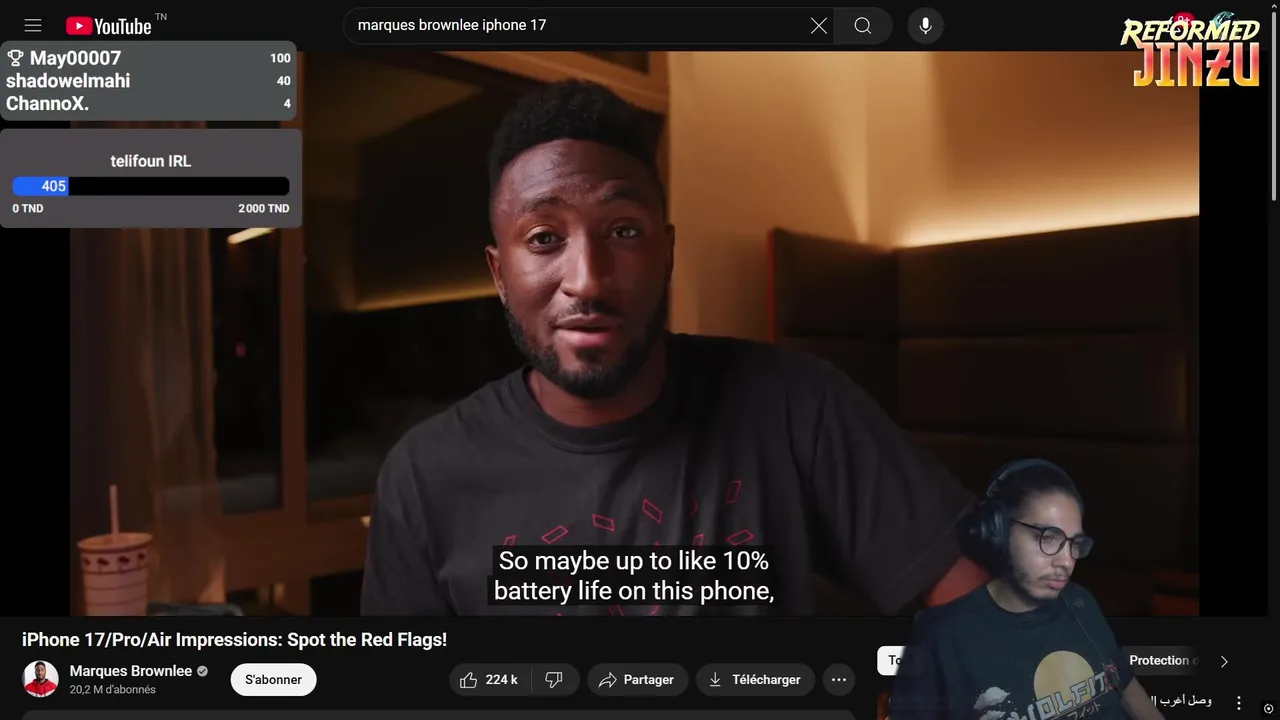Screen dimensions: 1280x720
Task: Dislike the video with the thumbs-down icon
Action: (554, 680)
